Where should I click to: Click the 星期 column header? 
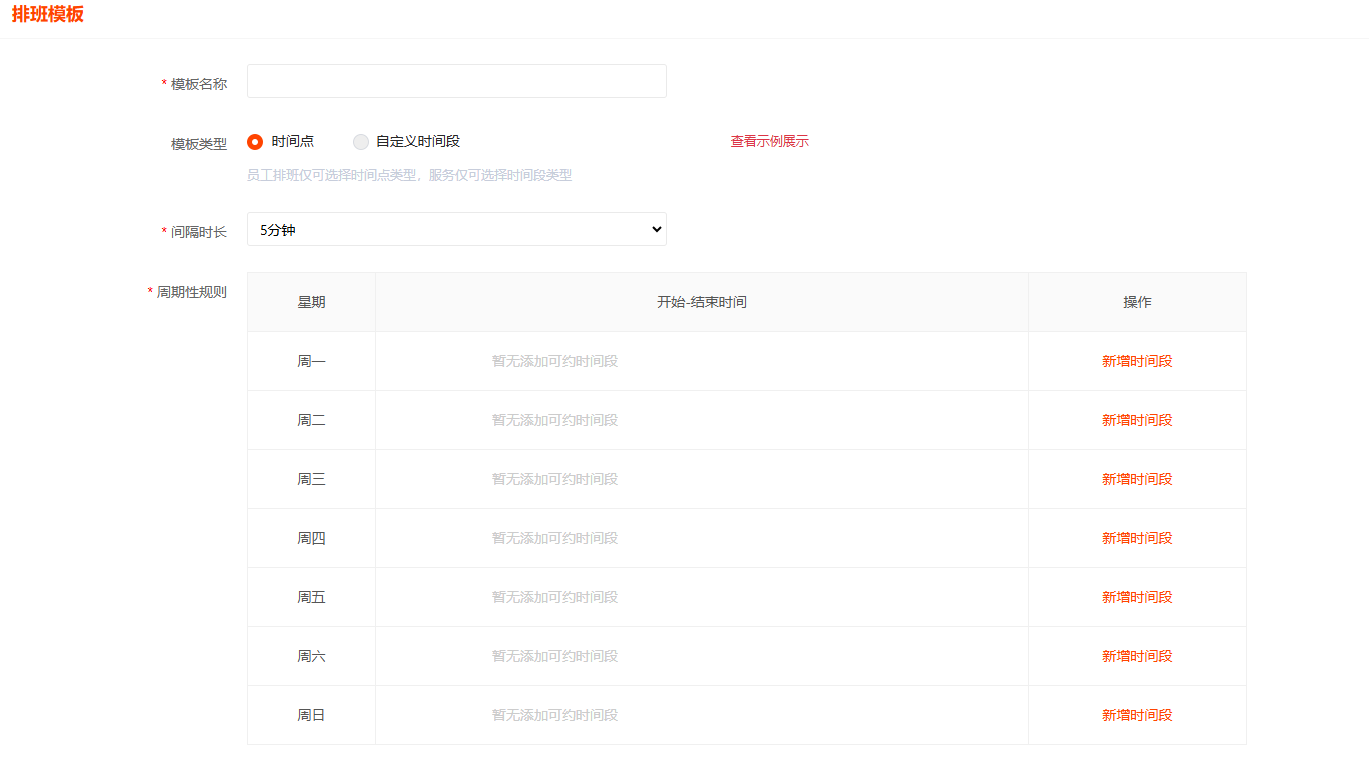coord(311,302)
